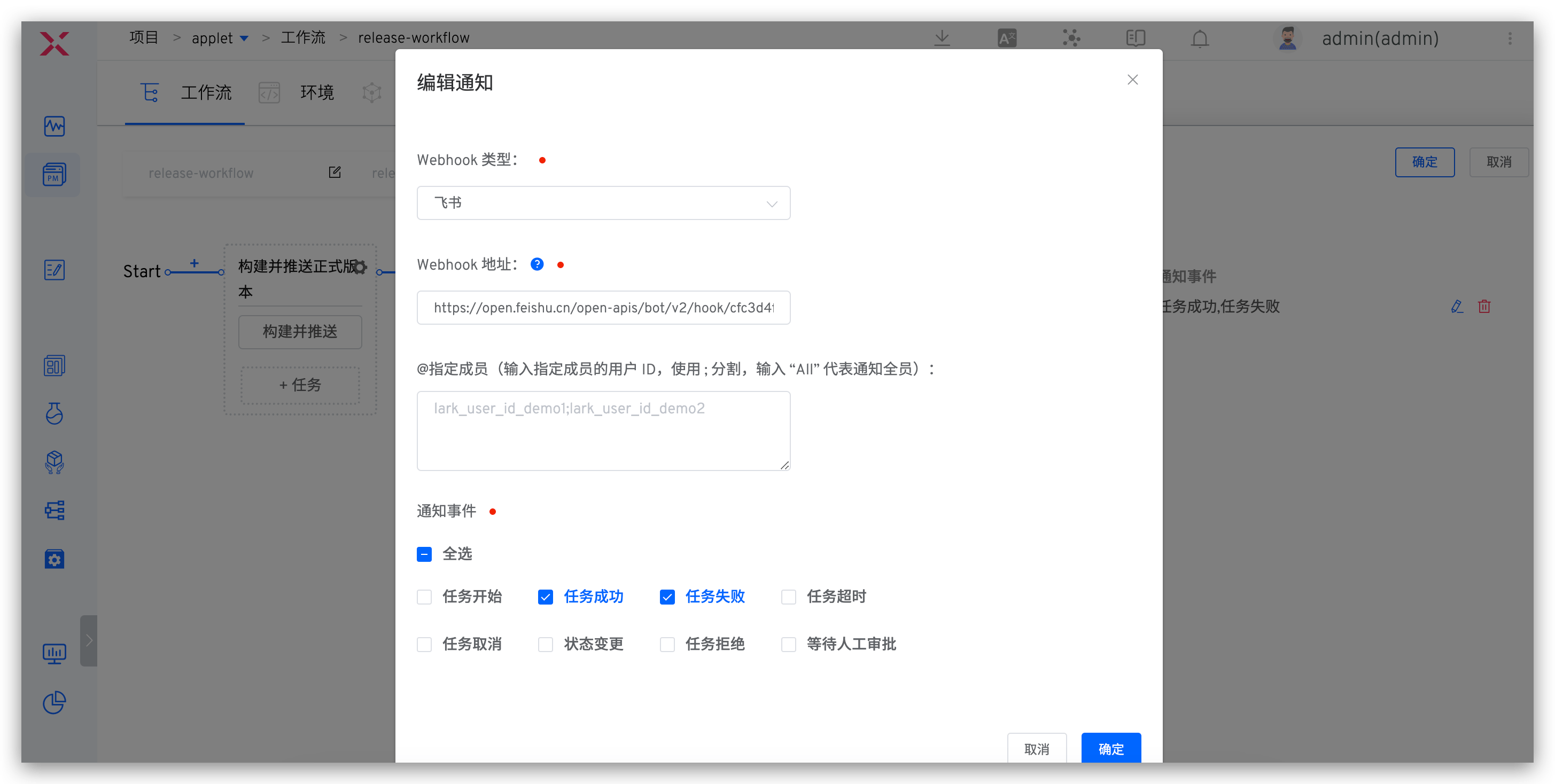Click the admin user avatar

[1288, 38]
